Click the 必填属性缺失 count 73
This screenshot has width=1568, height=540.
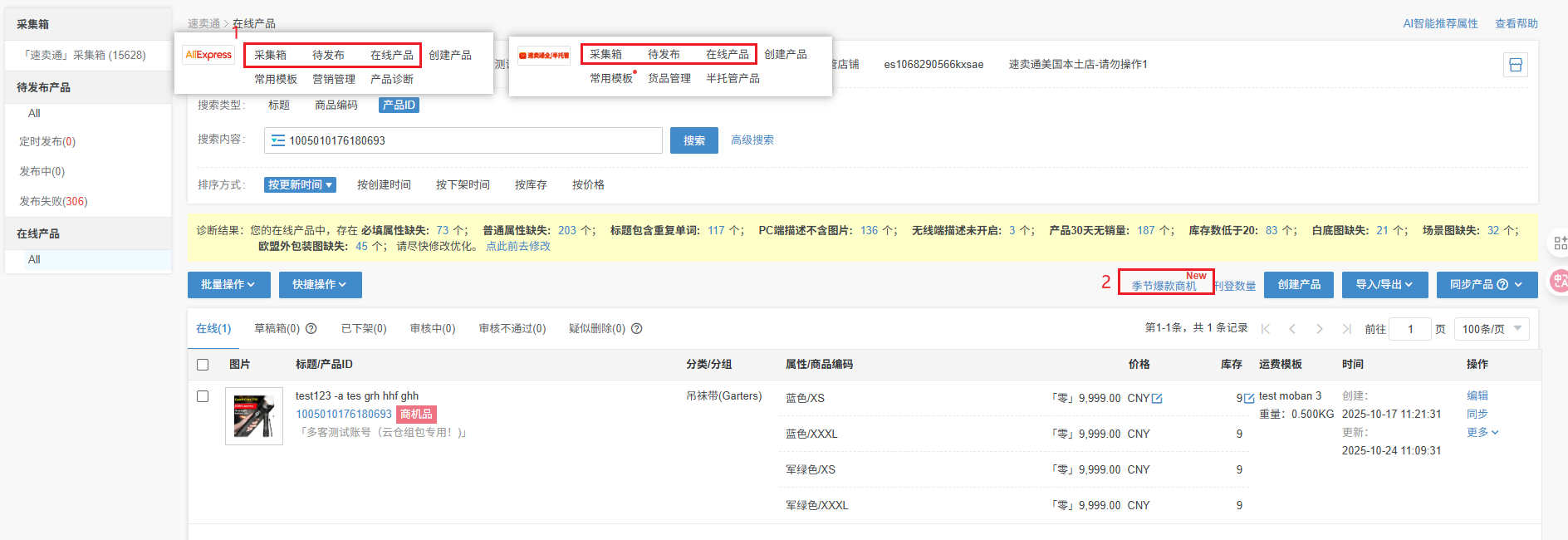coord(443,230)
